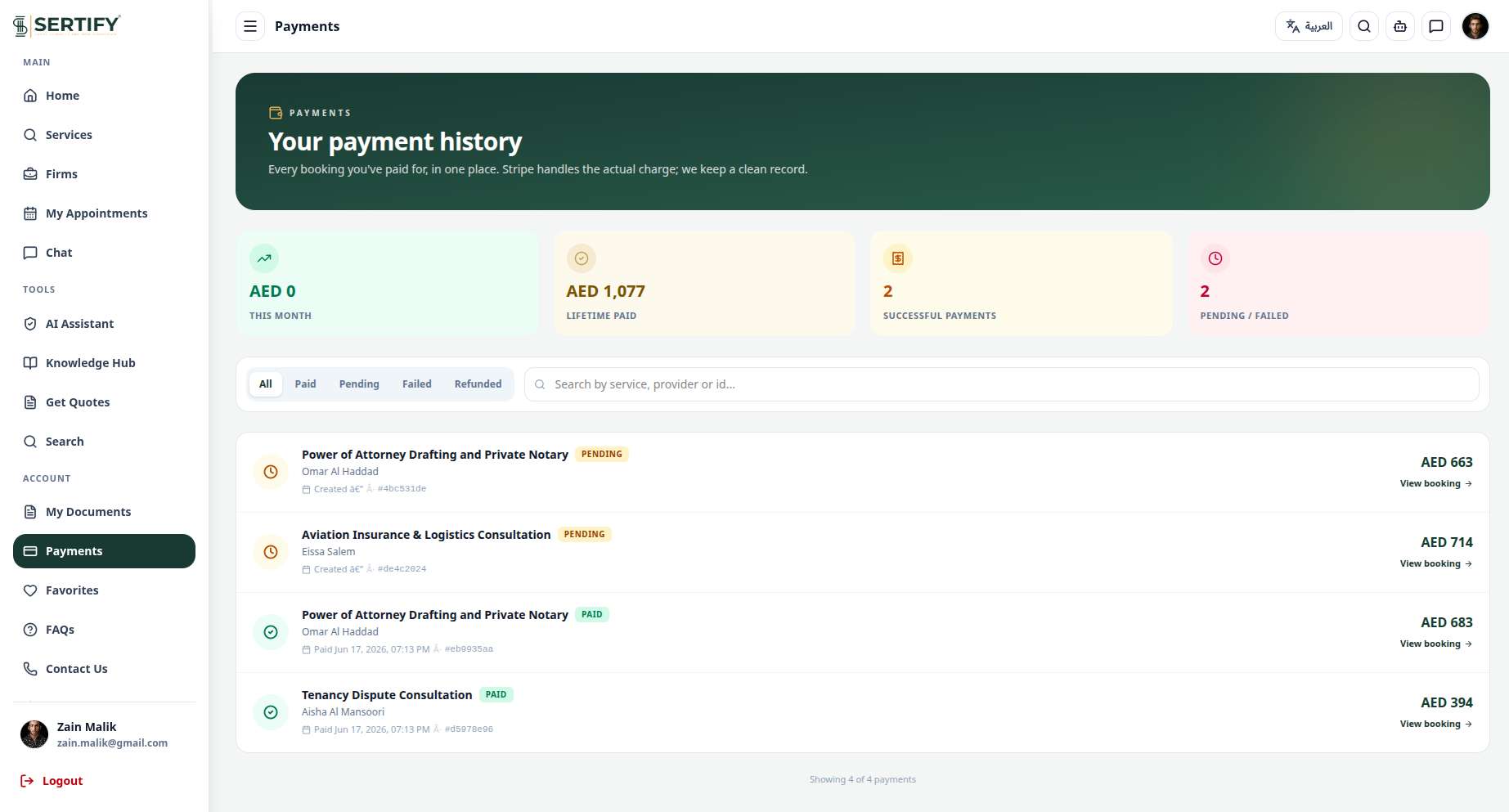Click the receipt icon on Successful Payments card
The width and height of the screenshot is (1509, 812).
pos(898,258)
